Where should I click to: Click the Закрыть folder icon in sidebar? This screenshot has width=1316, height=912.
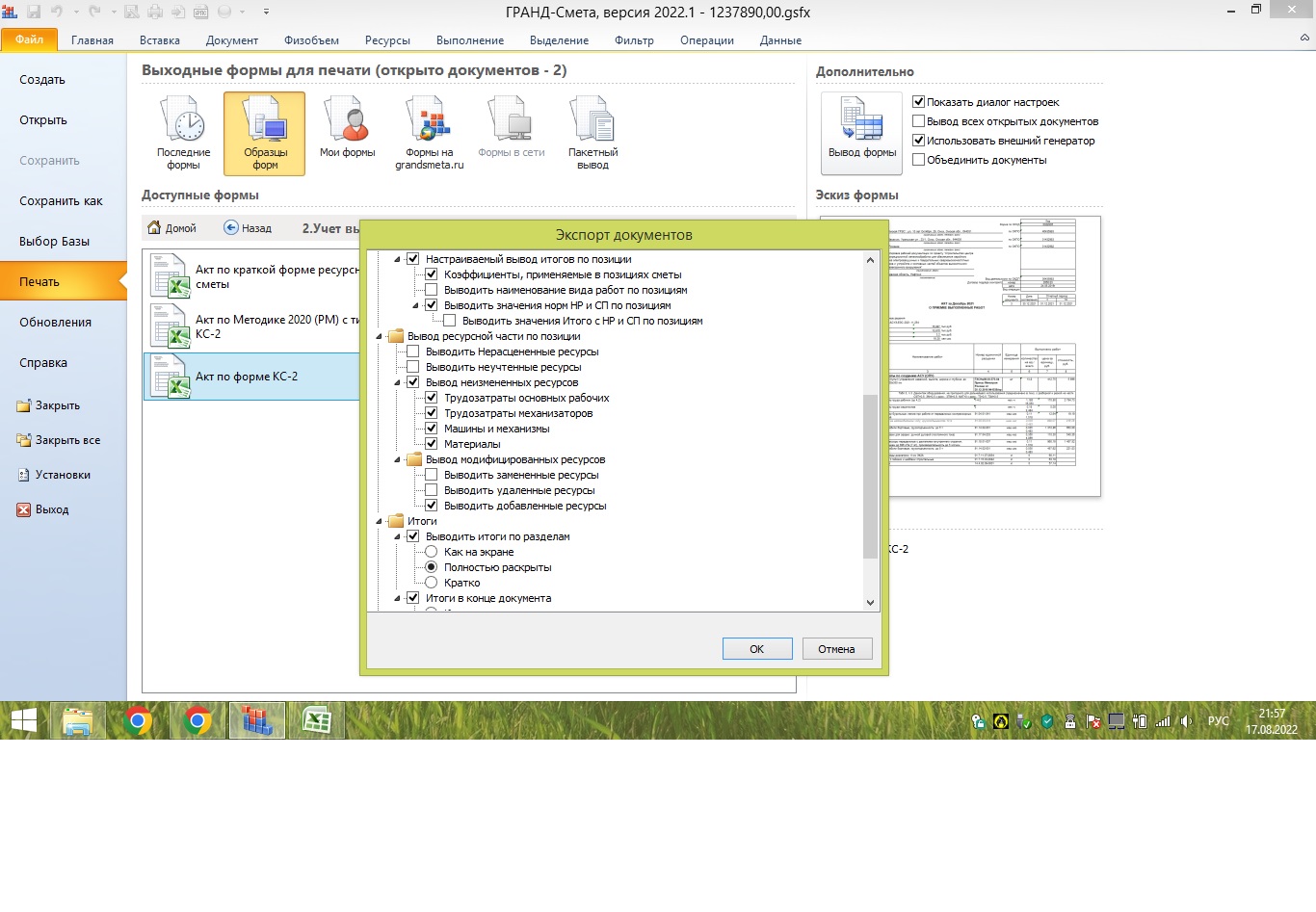[x=24, y=405]
